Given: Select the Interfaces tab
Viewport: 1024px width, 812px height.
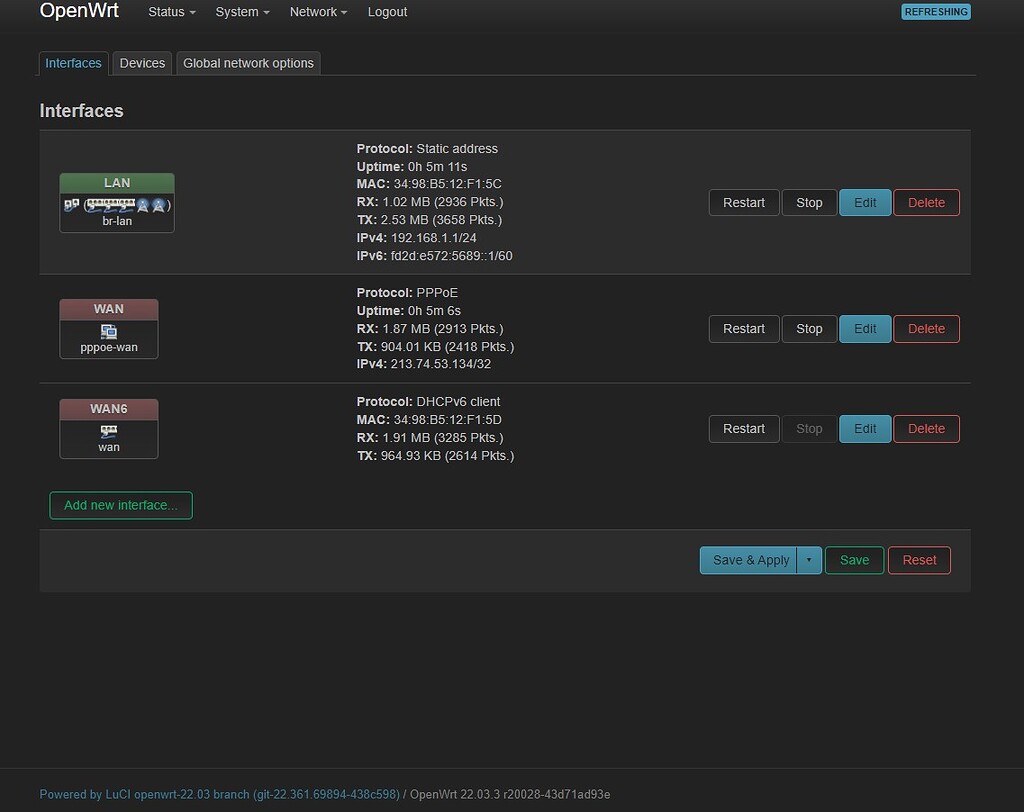Looking at the screenshot, I should tap(73, 63).
